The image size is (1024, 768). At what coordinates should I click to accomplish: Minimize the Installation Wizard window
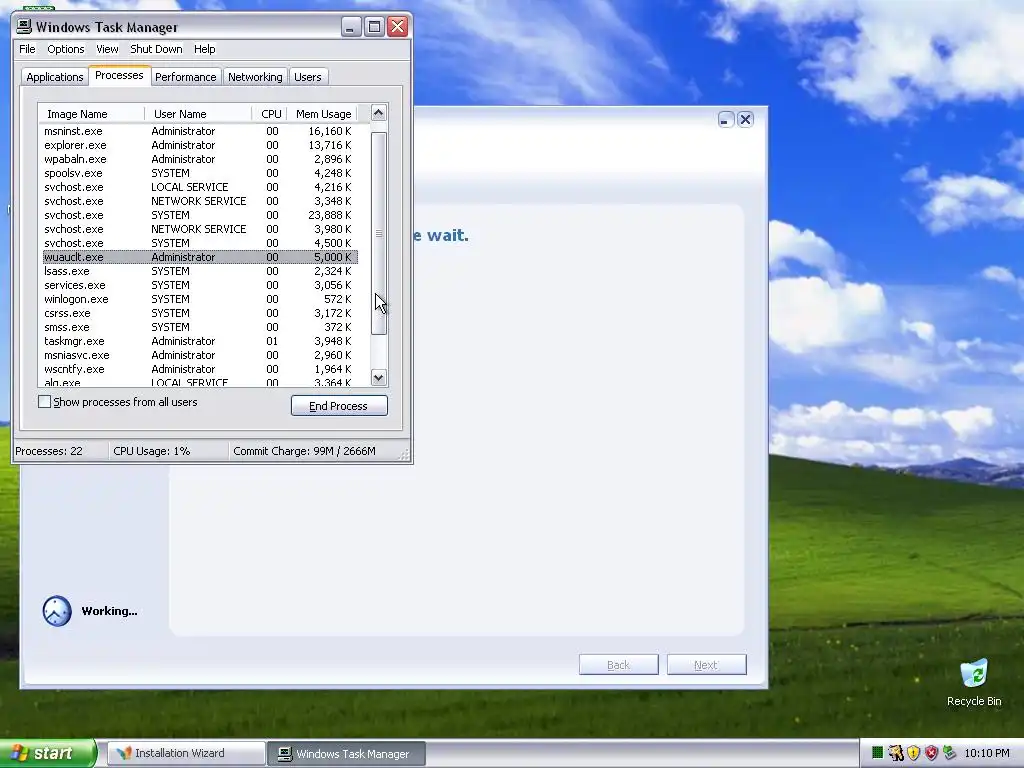pyautogui.click(x=726, y=120)
